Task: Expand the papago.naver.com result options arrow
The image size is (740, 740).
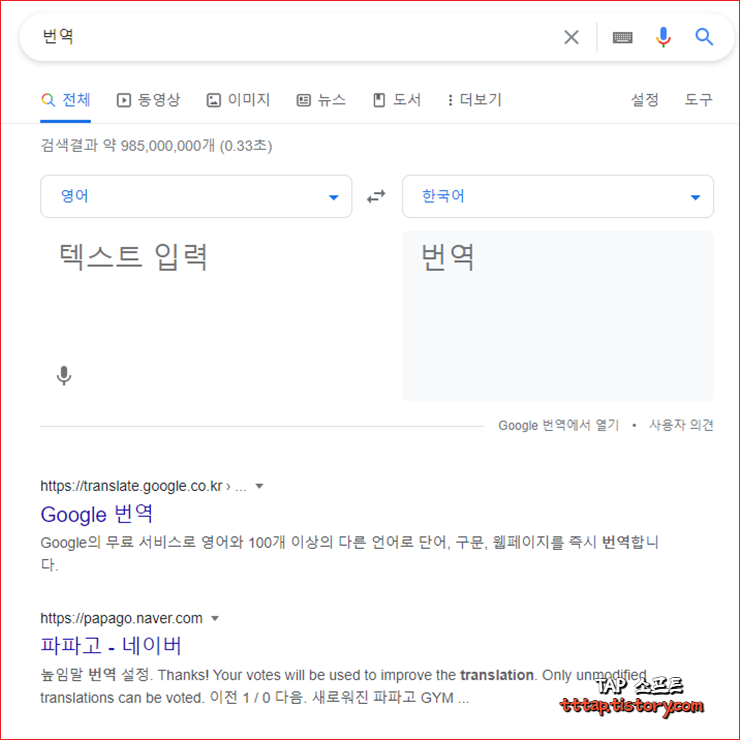Action: tap(215, 618)
